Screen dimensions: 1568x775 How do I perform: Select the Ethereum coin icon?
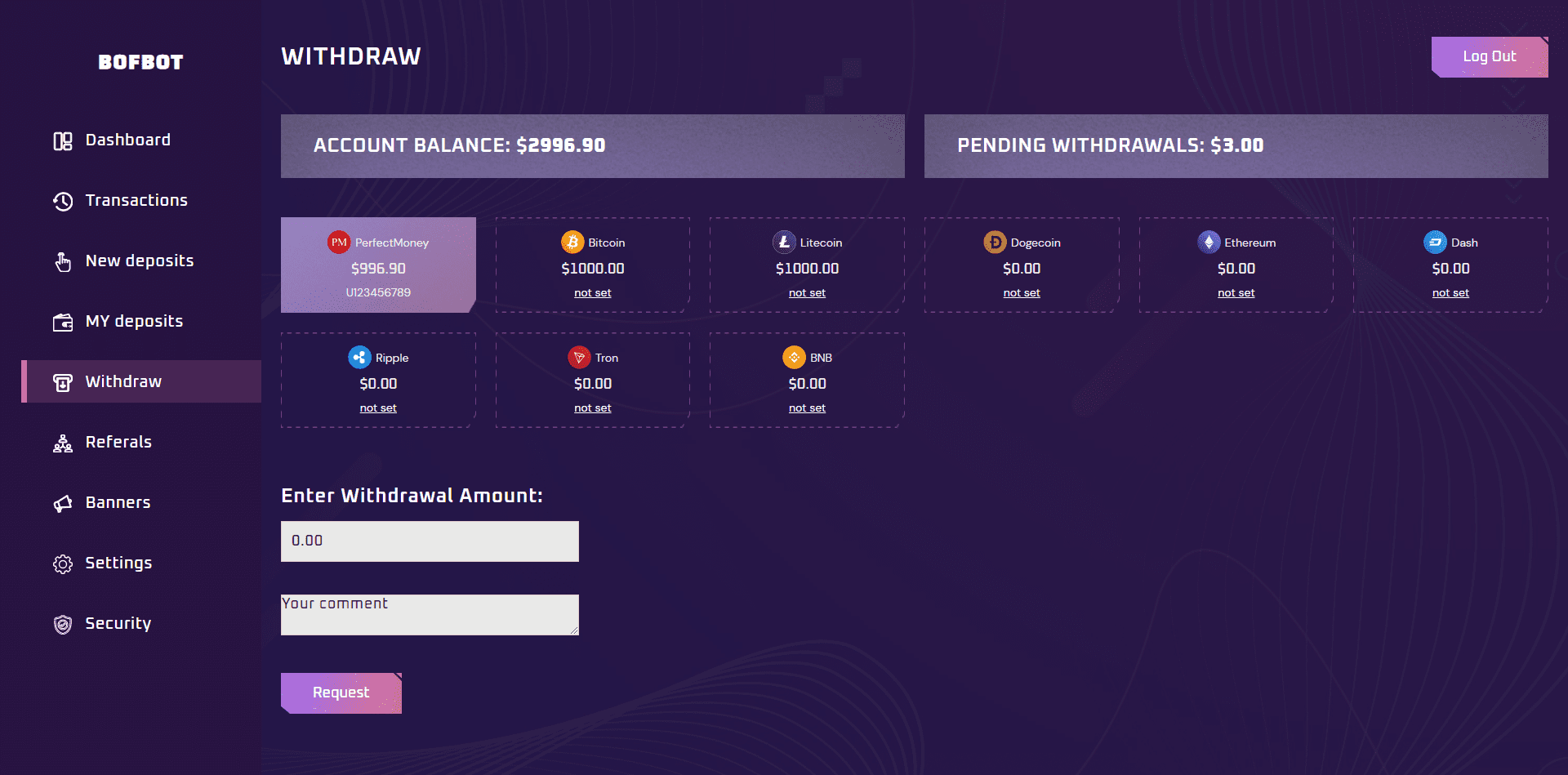1209,243
